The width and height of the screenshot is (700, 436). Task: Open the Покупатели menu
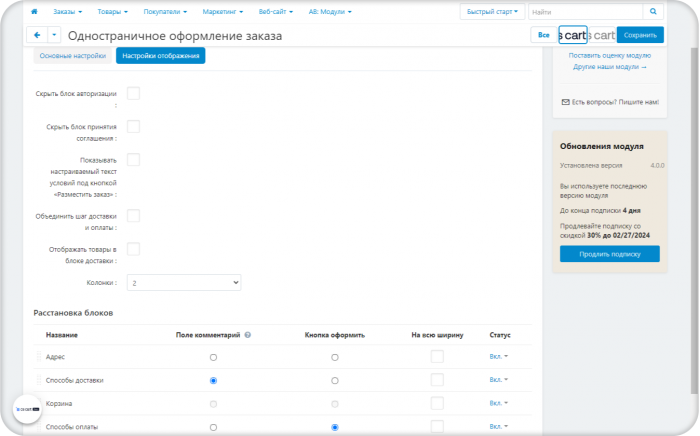165,12
